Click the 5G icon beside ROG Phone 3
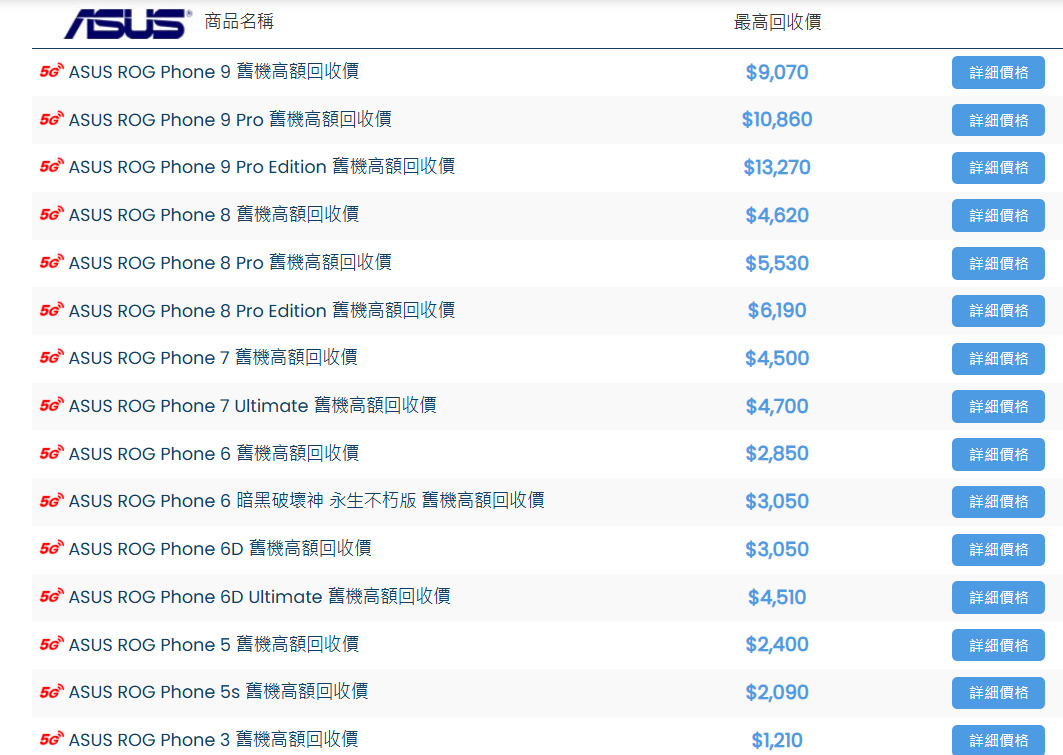 tap(52, 740)
